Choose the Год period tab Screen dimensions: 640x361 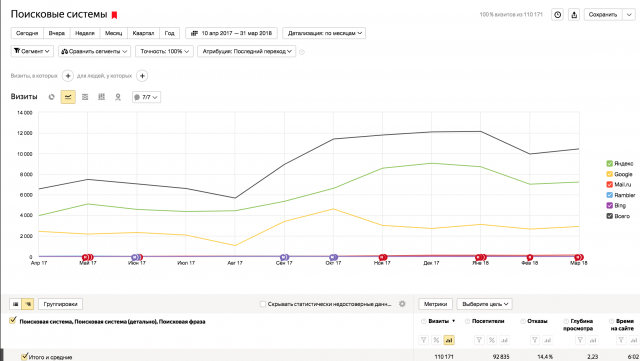[169, 33]
